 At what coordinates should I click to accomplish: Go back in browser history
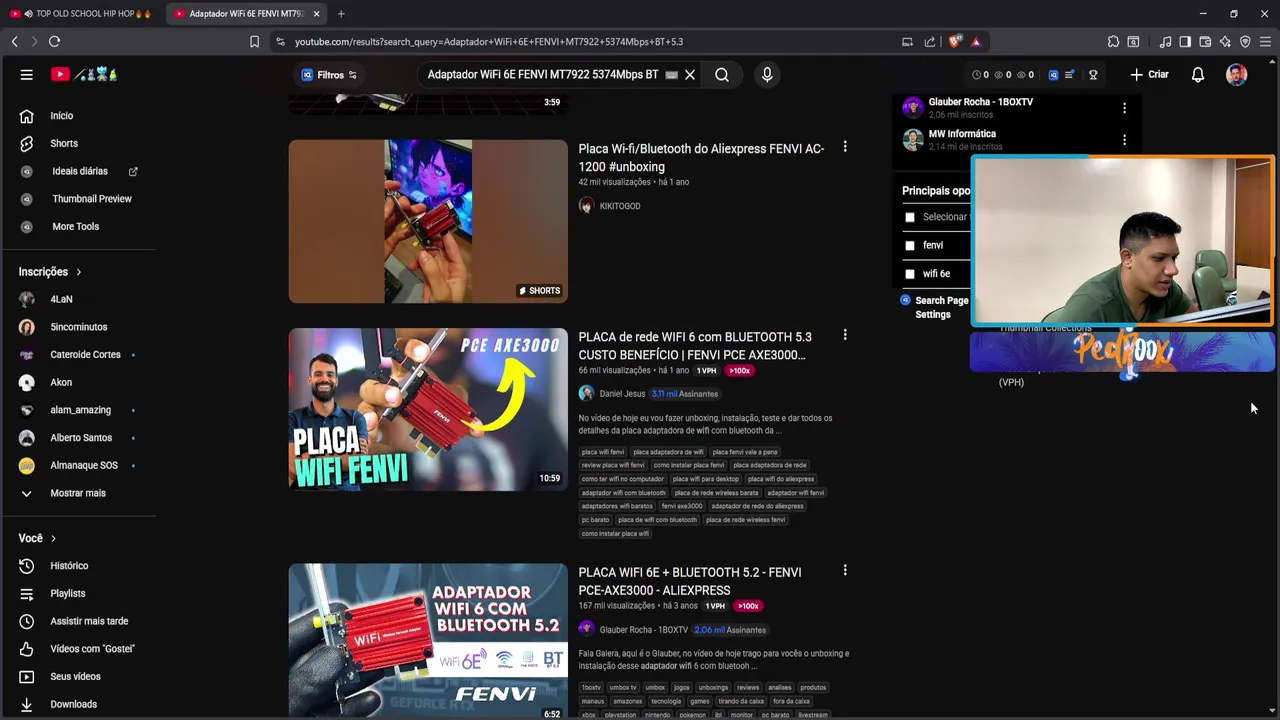point(14,42)
